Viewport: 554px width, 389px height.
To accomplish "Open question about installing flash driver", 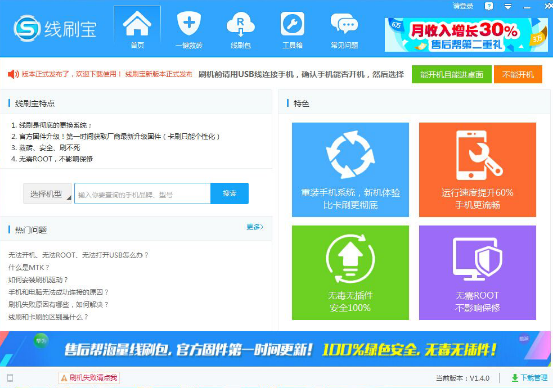I will tap(38, 280).
